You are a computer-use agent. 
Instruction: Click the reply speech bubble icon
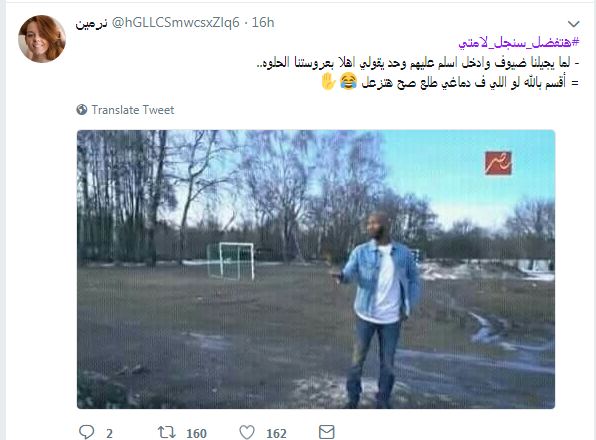pos(86,432)
